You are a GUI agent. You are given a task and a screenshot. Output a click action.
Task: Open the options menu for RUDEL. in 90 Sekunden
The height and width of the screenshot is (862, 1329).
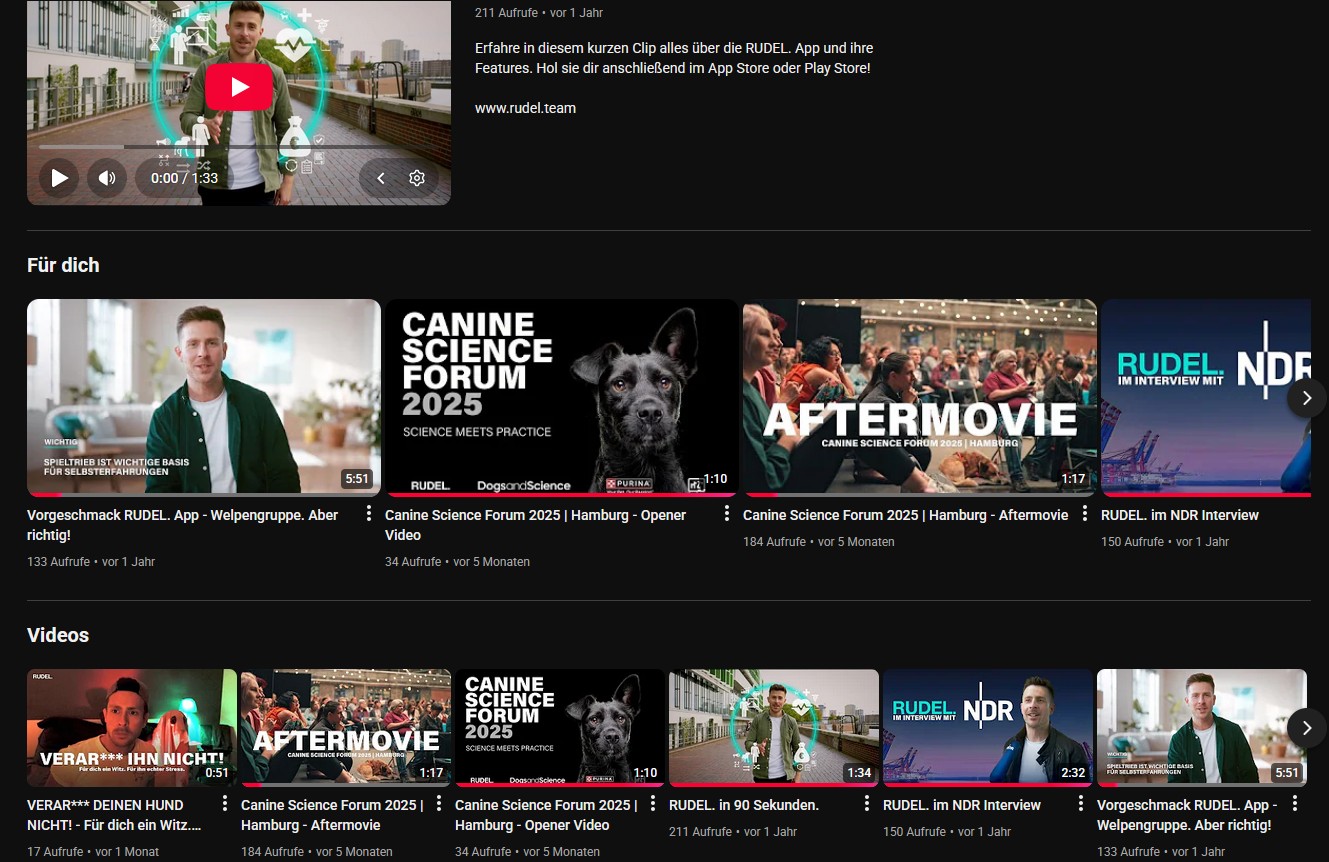(x=867, y=804)
